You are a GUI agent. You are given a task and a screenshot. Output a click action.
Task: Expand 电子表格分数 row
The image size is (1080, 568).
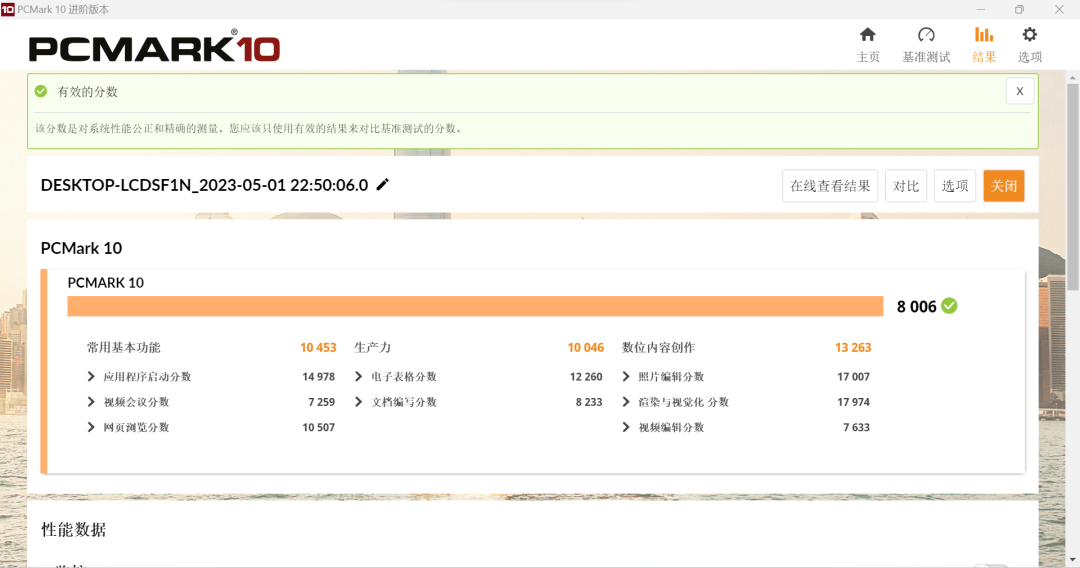[358, 377]
